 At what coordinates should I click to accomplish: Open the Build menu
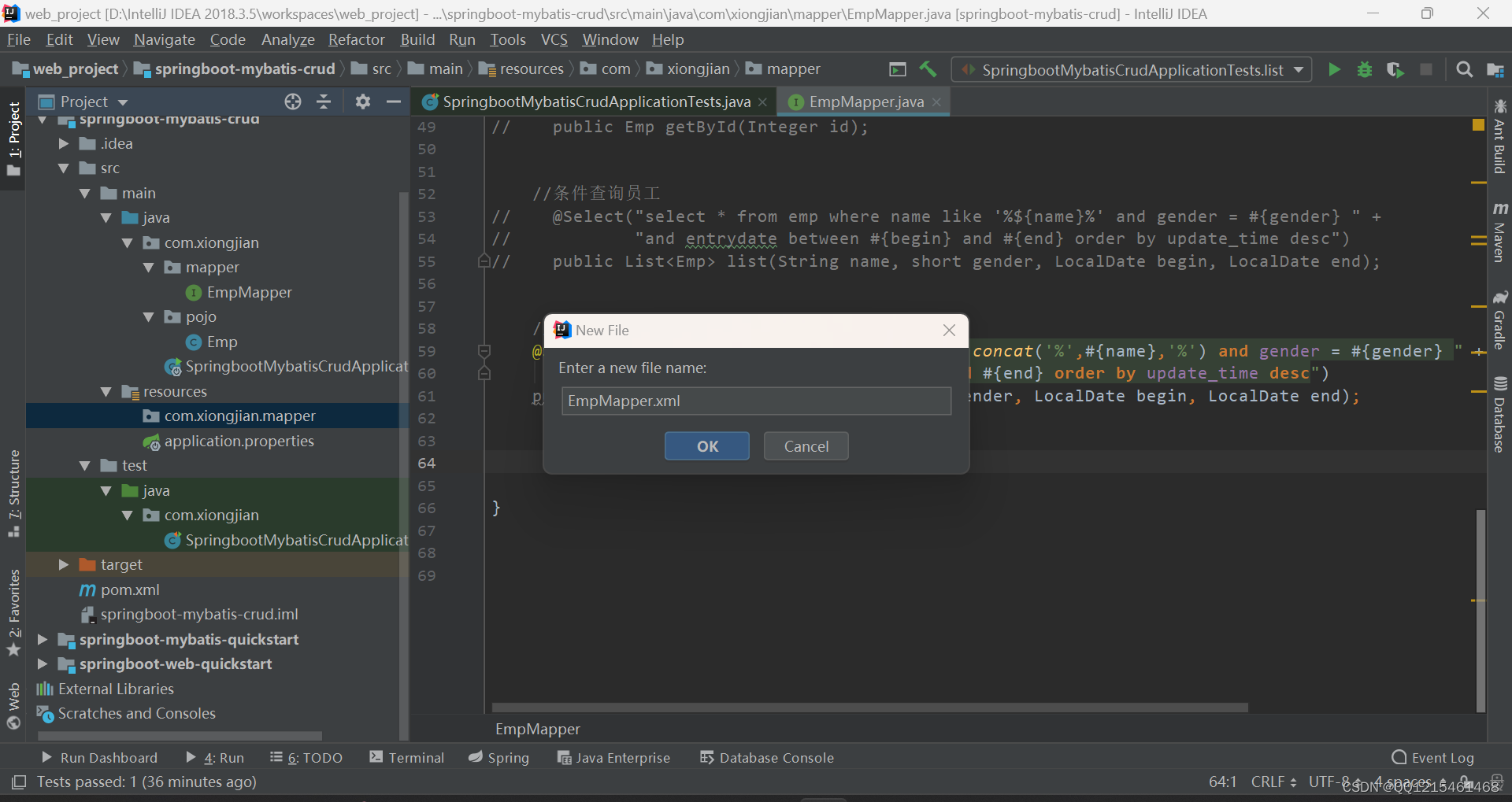[x=417, y=39]
